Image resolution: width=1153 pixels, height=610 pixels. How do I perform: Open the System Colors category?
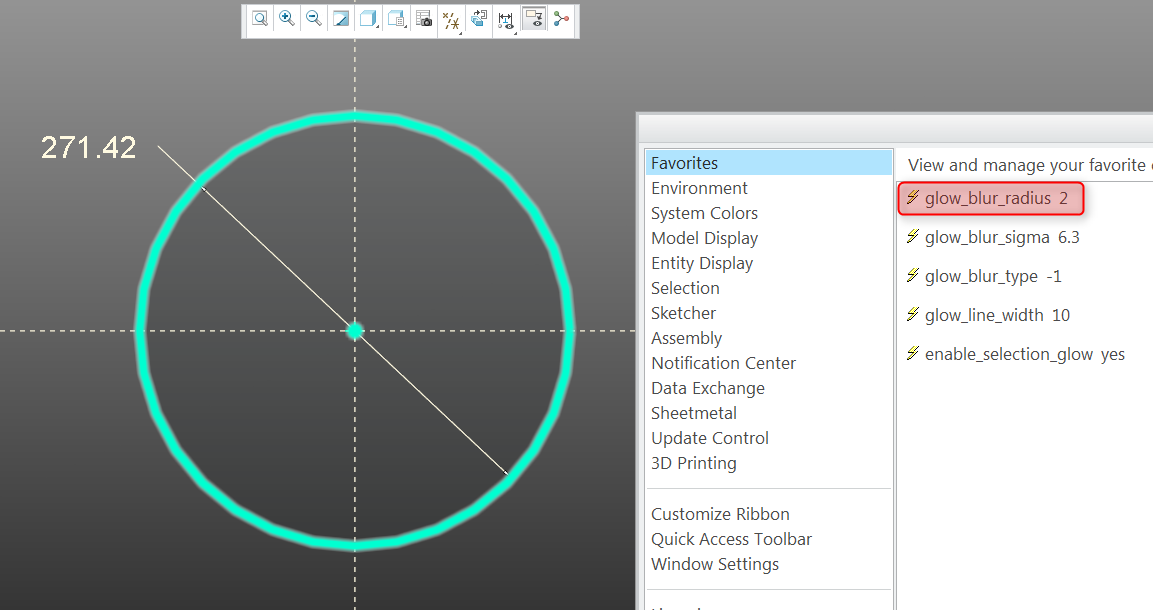pos(704,213)
